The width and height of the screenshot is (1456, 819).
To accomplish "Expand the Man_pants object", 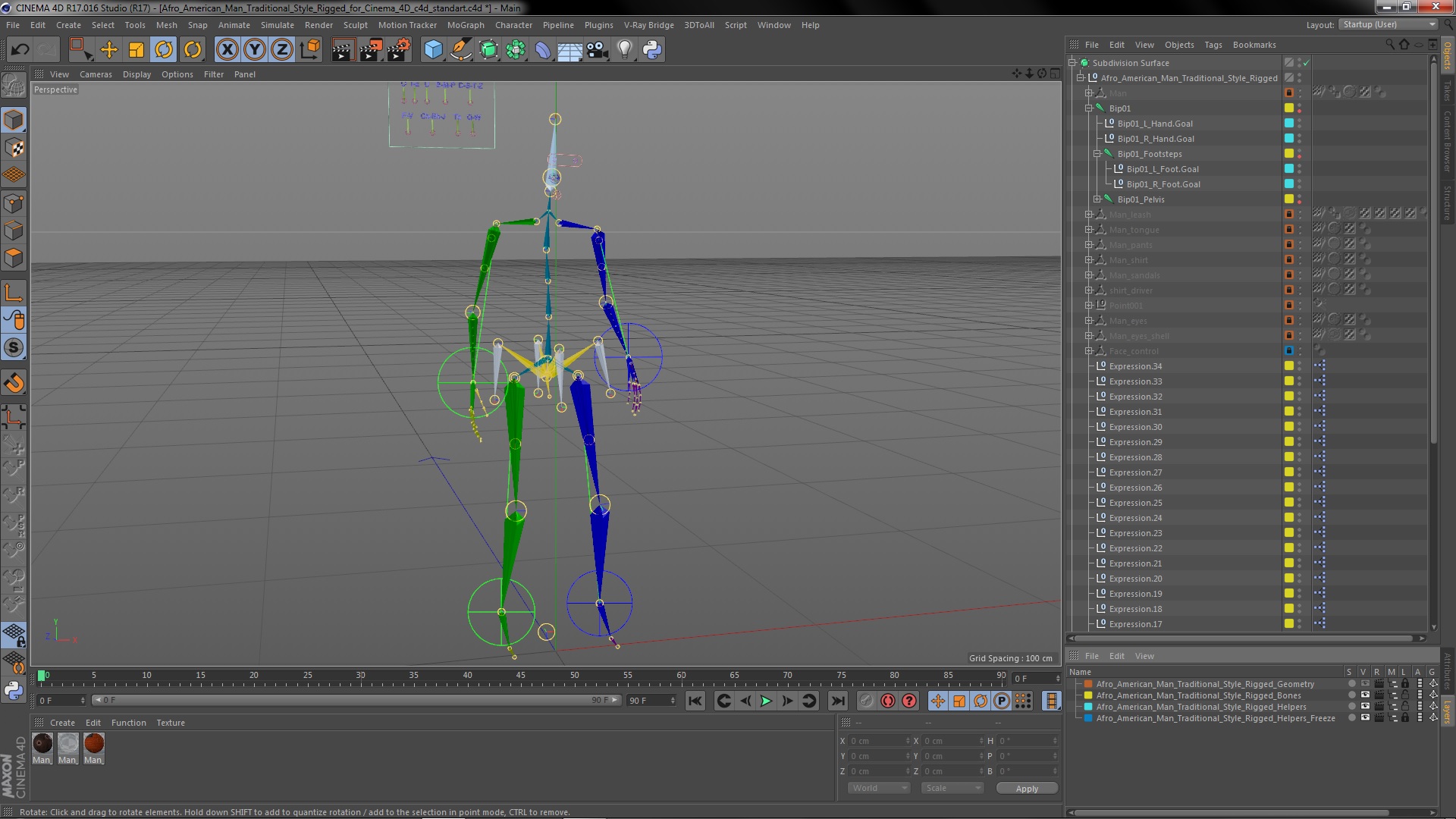I will [1089, 245].
